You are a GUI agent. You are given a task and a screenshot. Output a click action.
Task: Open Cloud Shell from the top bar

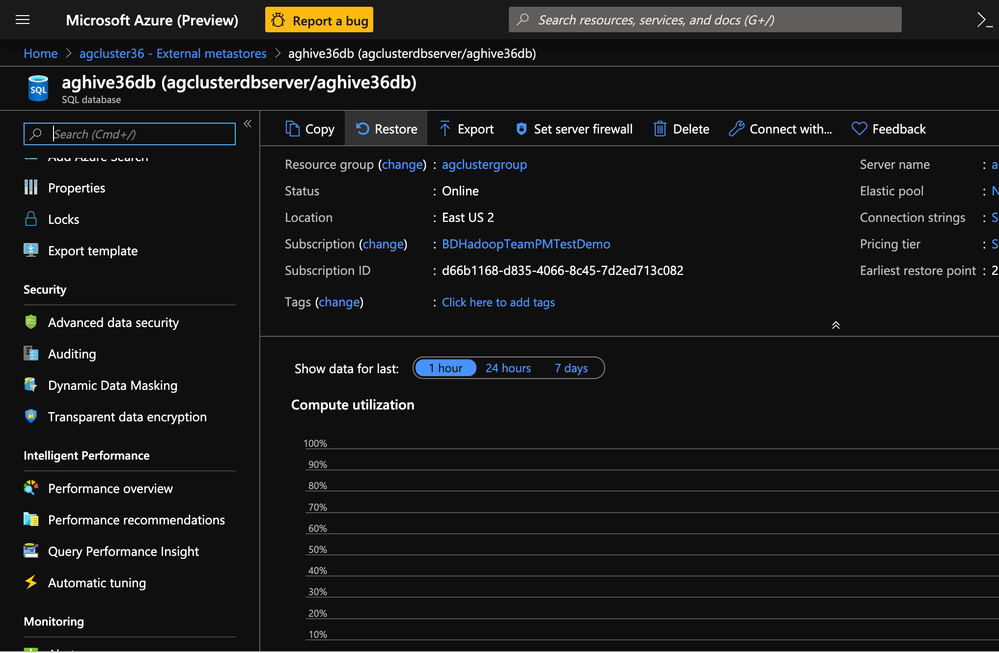tap(983, 20)
